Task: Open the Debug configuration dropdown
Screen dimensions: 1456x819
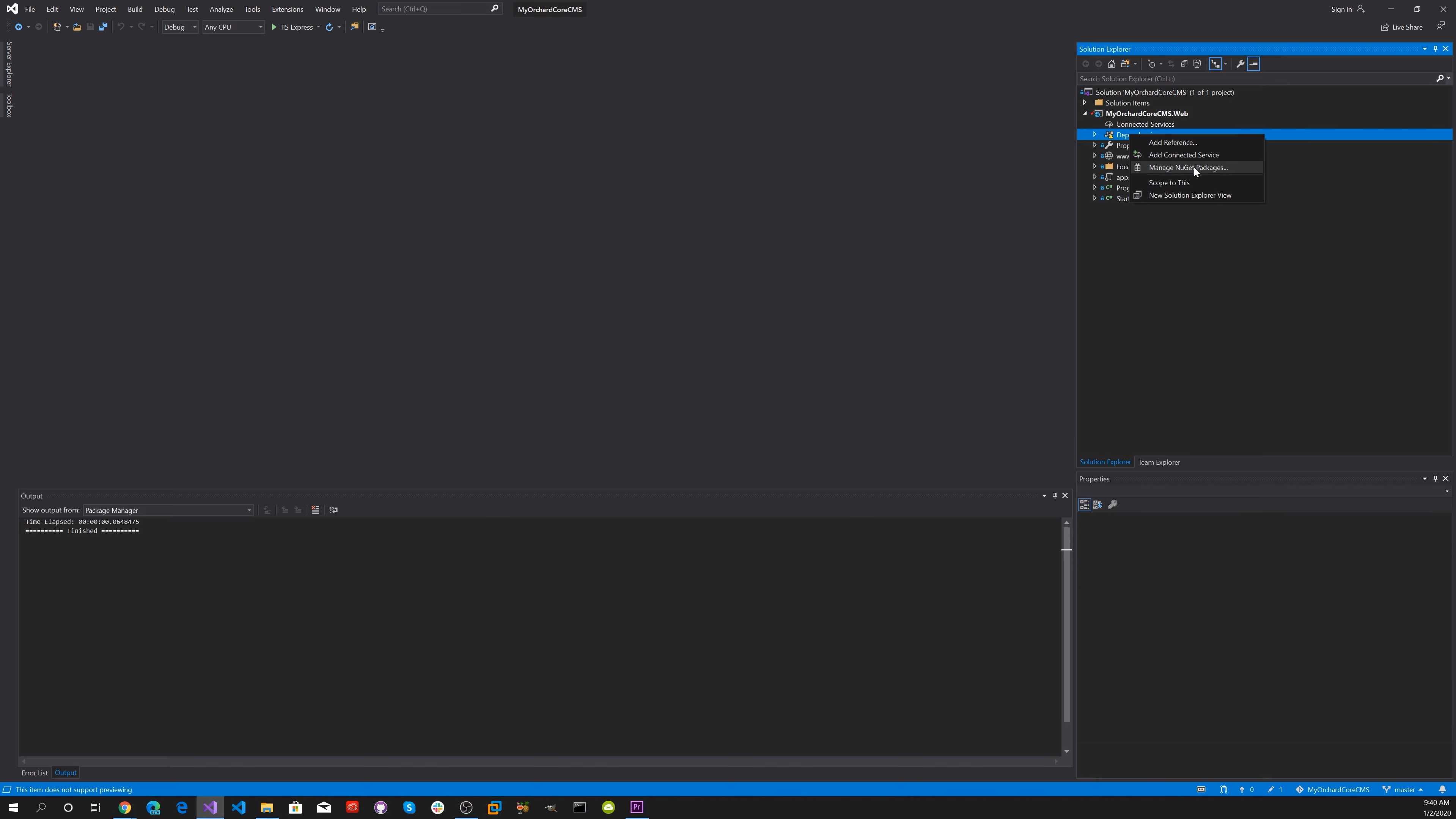Action: tap(180, 27)
